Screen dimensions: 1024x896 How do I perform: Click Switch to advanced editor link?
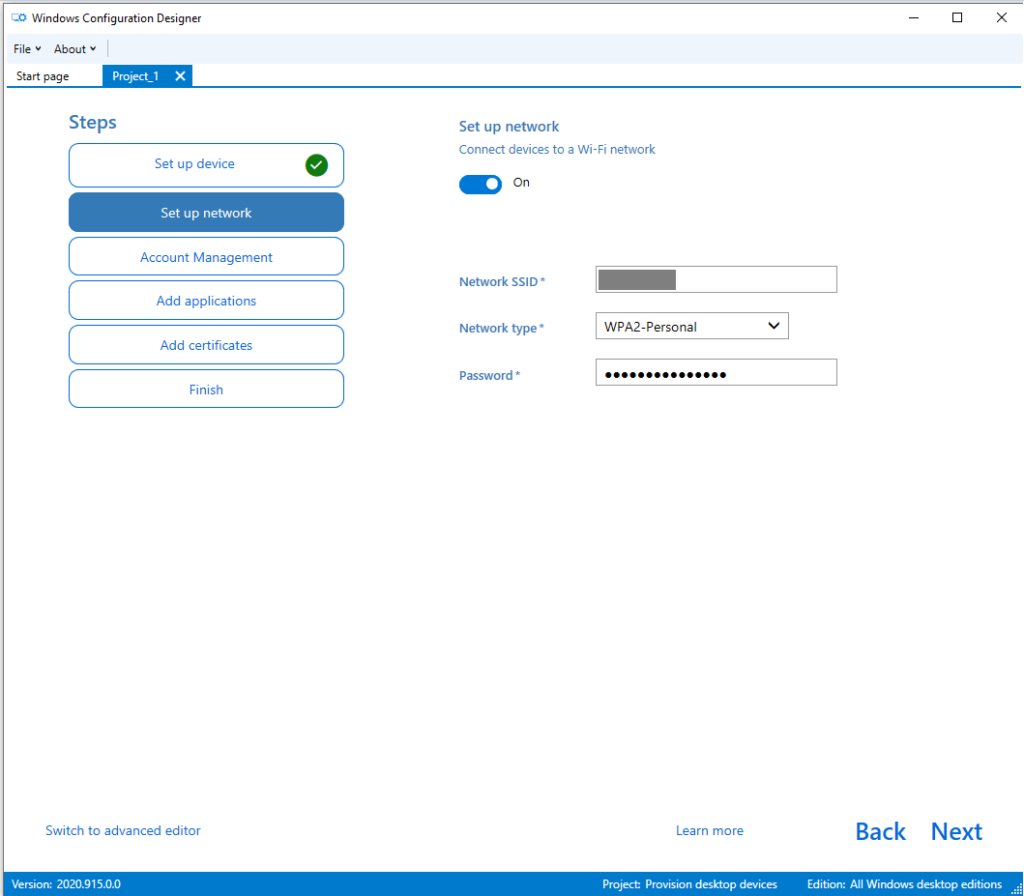(x=123, y=831)
